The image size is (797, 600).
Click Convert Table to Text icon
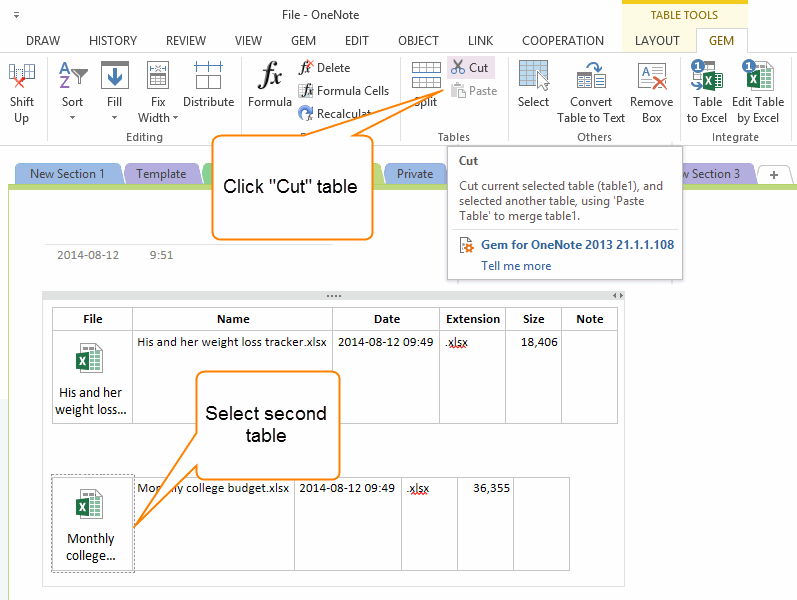pyautogui.click(x=591, y=75)
